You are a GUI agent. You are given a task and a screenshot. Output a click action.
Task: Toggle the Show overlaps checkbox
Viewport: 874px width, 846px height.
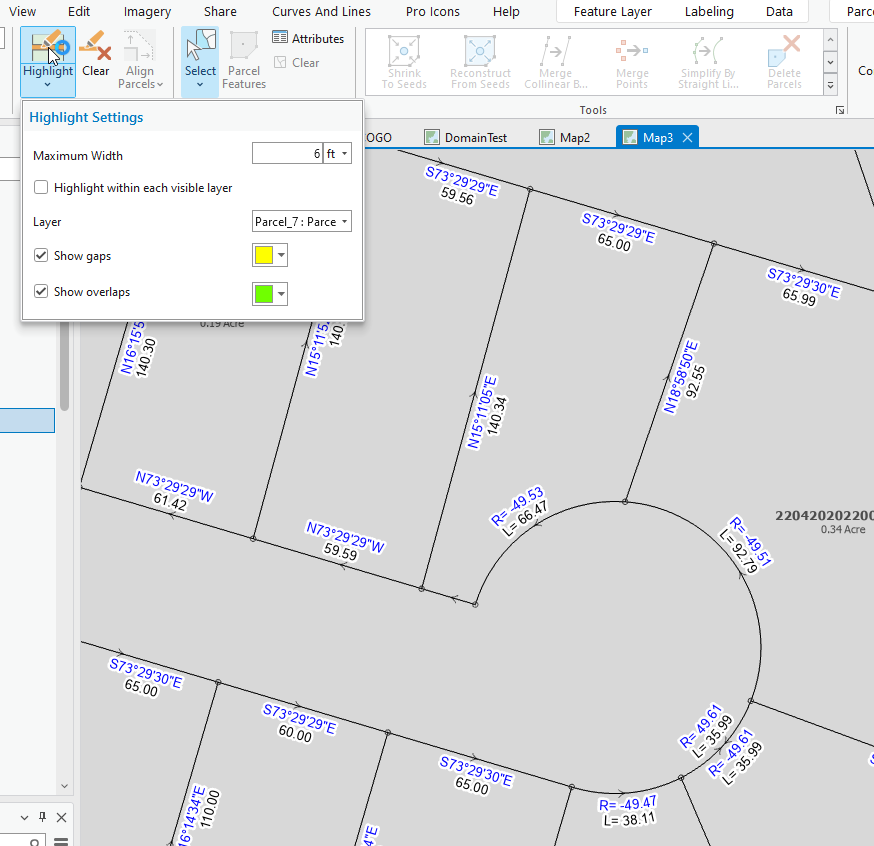pyautogui.click(x=40, y=291)
